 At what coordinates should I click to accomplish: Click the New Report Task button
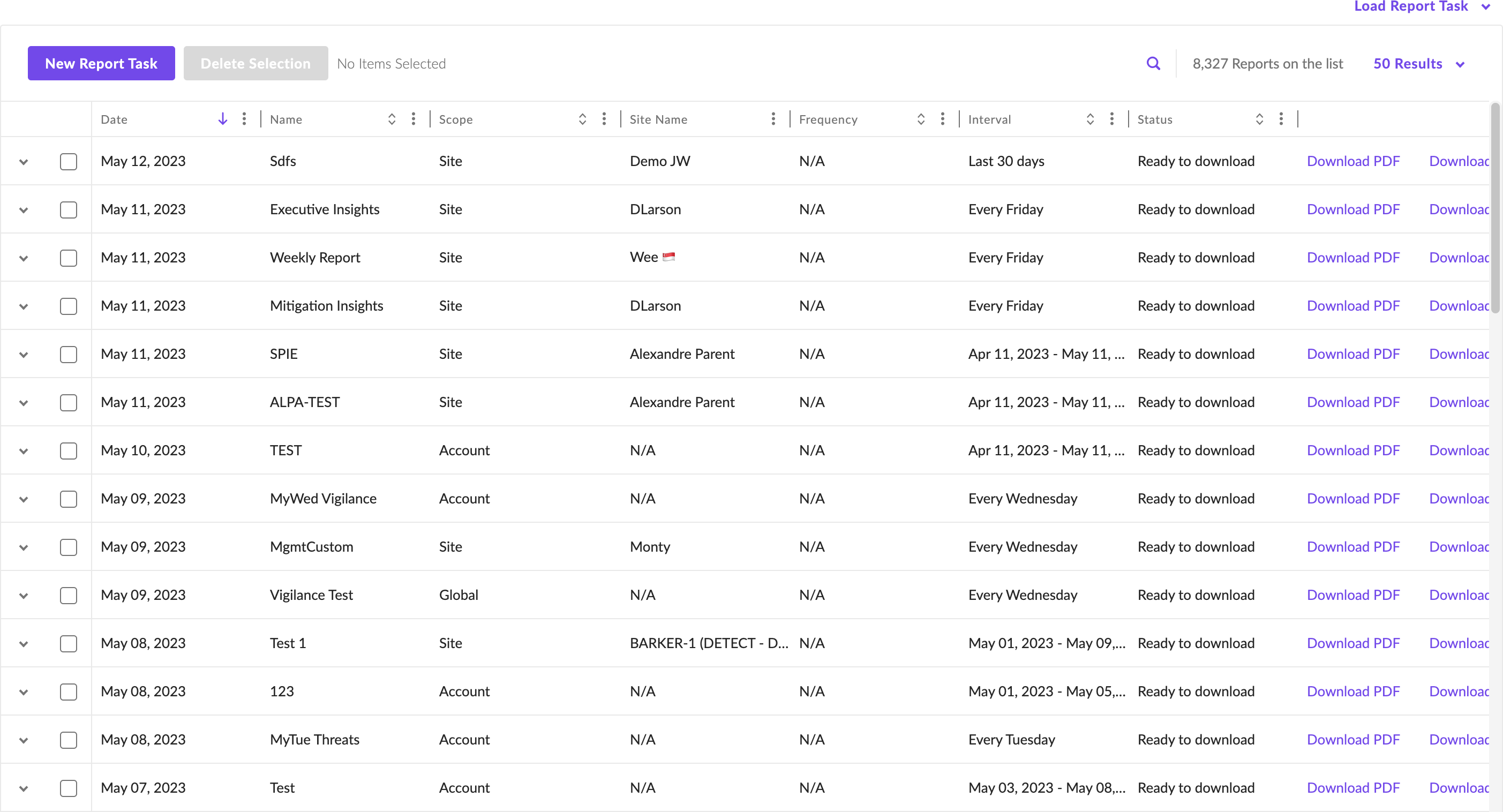point(101,64)
